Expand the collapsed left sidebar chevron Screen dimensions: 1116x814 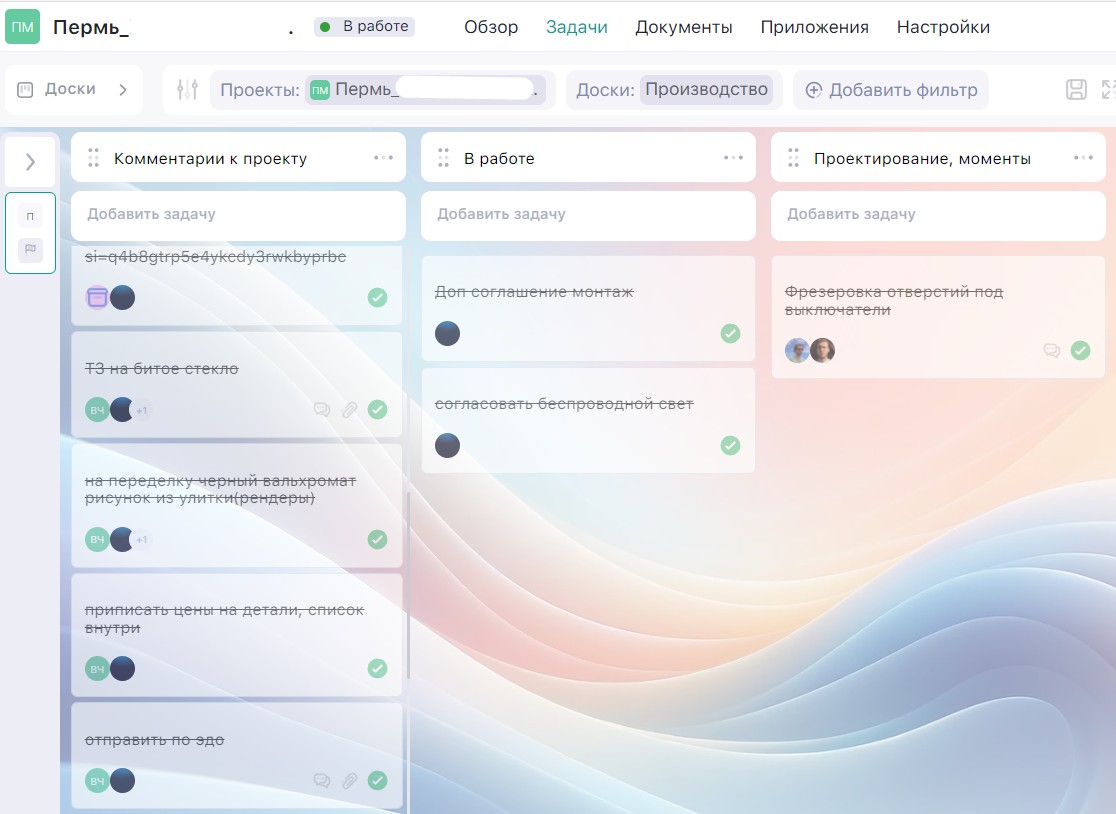(x=30, y=161)
